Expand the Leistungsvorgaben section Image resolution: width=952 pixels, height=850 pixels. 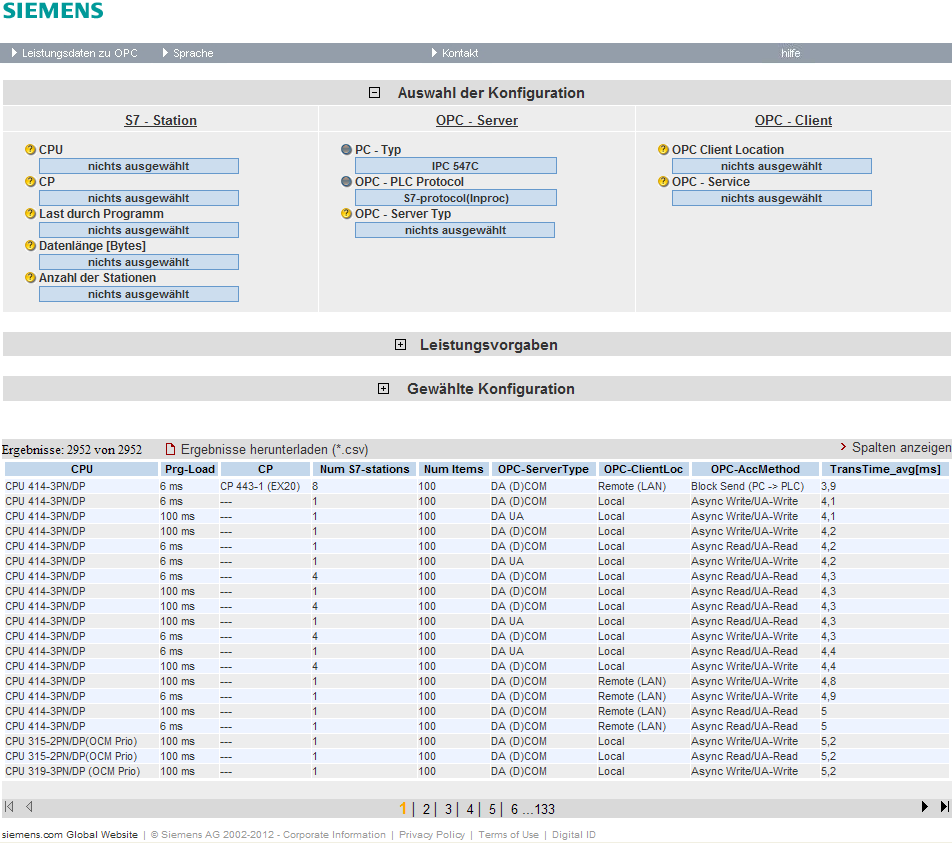tap(401, 345)
